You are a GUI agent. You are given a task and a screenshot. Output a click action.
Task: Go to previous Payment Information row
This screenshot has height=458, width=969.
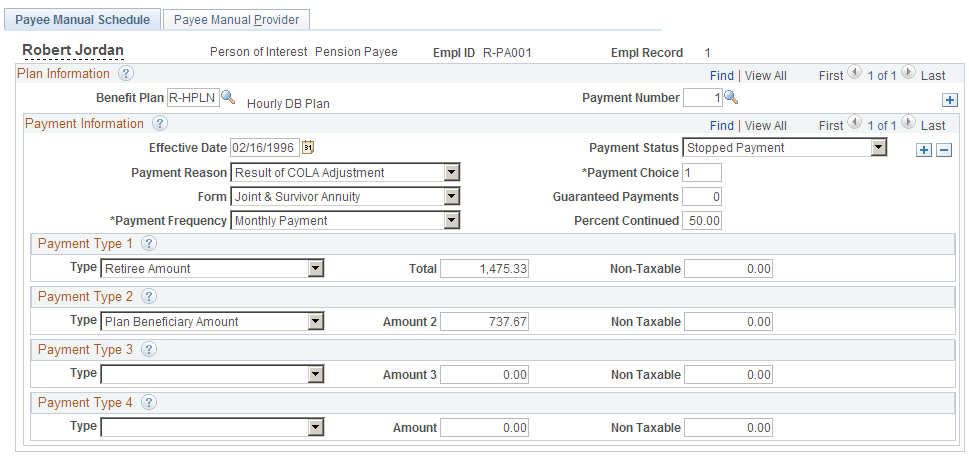click(x=855, y=122)
